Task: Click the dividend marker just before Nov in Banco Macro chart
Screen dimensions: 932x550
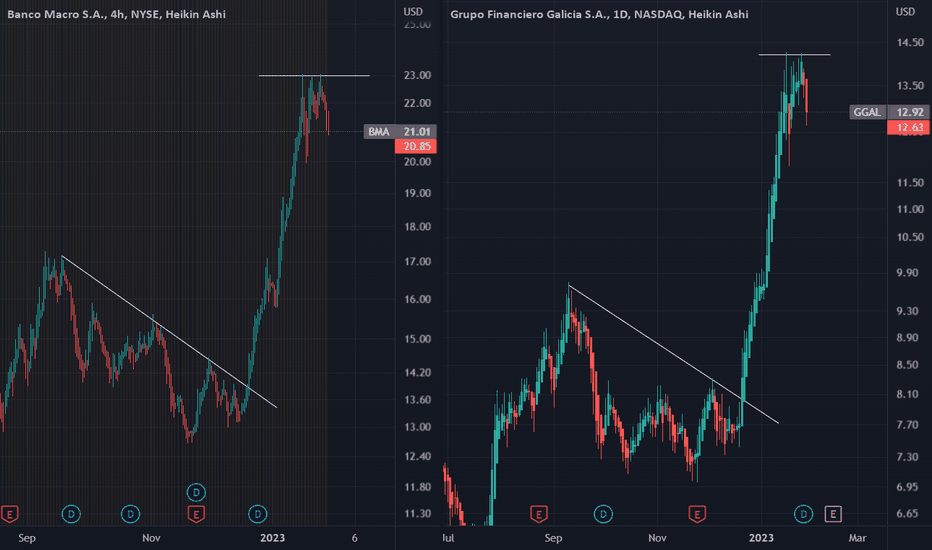Action: pos(130,514)
